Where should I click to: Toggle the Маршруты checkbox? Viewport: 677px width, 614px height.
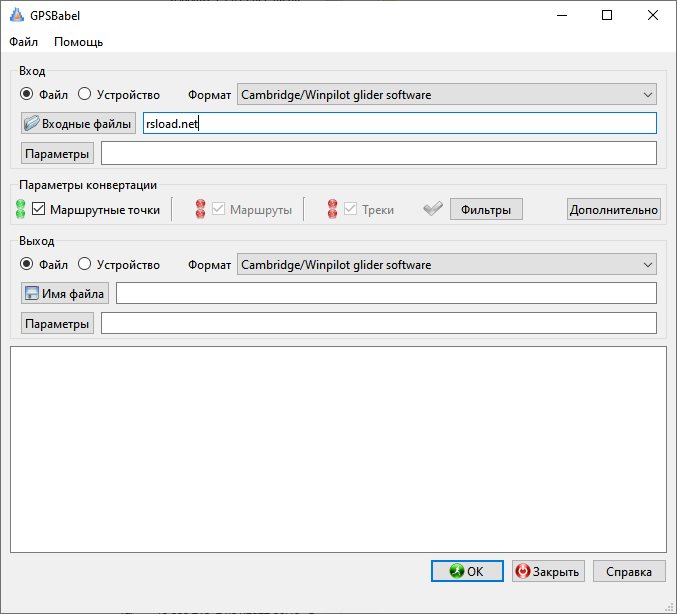tap(218, 209)
